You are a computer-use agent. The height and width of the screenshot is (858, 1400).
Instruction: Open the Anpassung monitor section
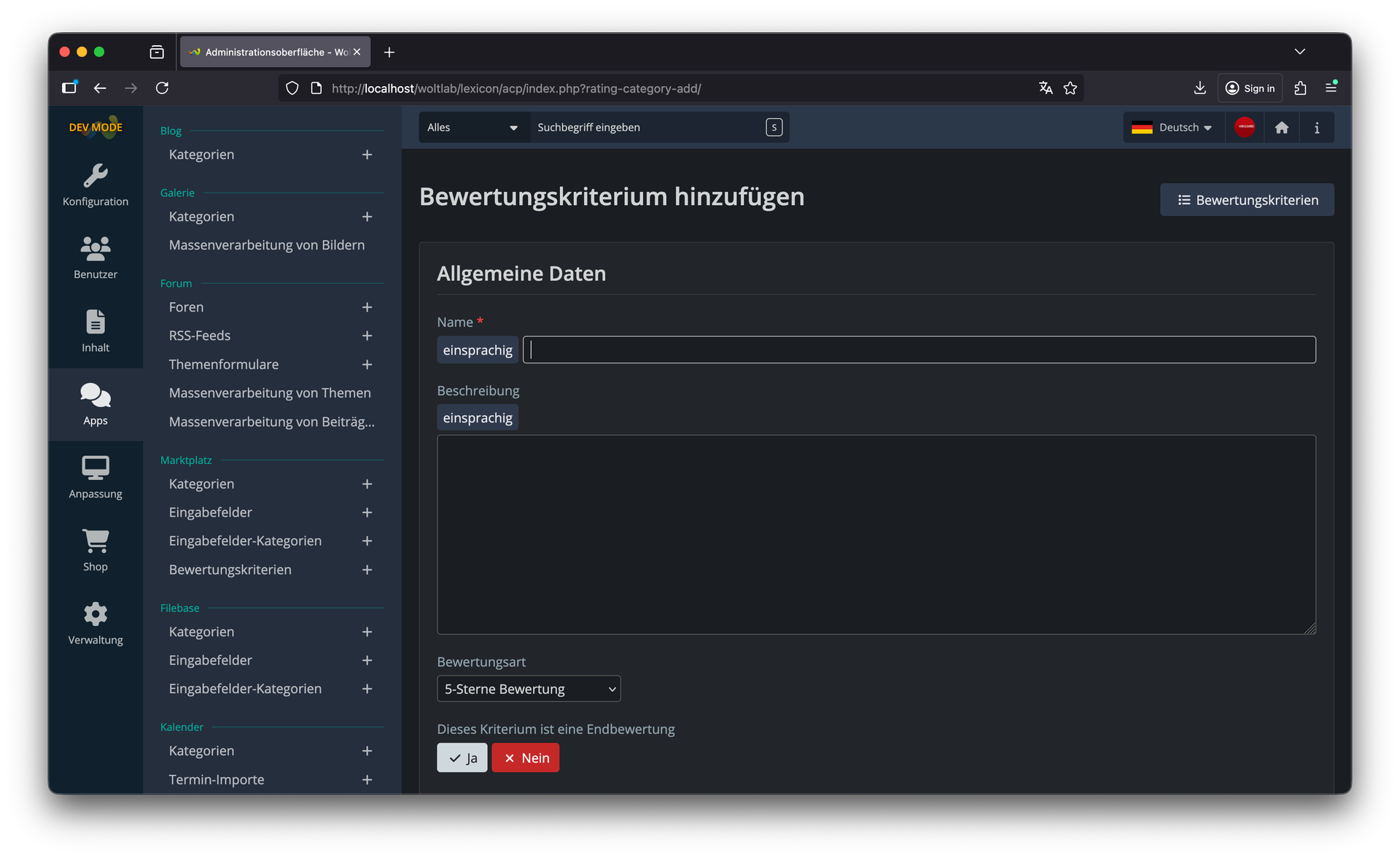96,477
